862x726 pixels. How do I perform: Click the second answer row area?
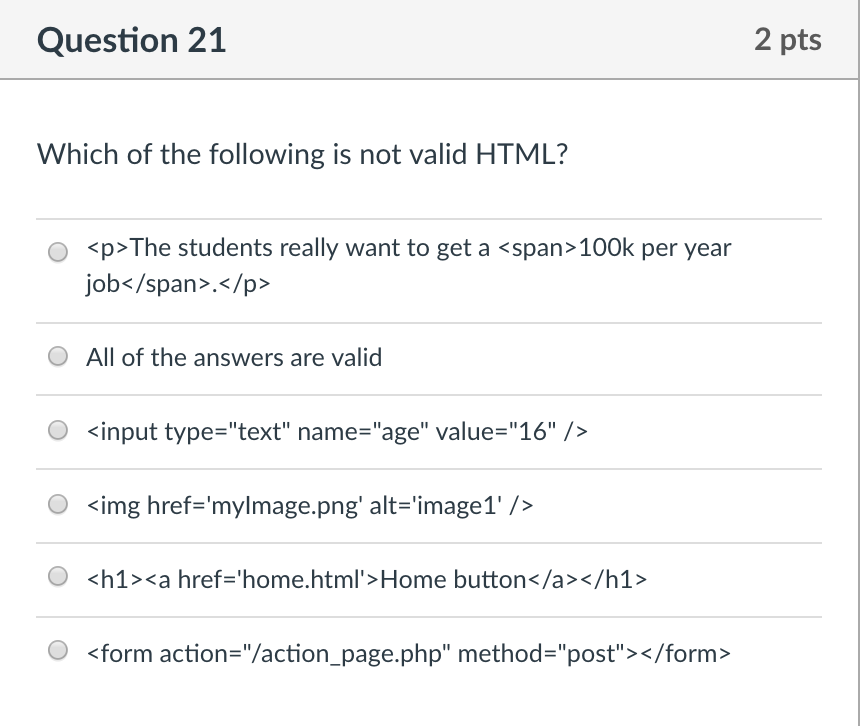(430, 357)
